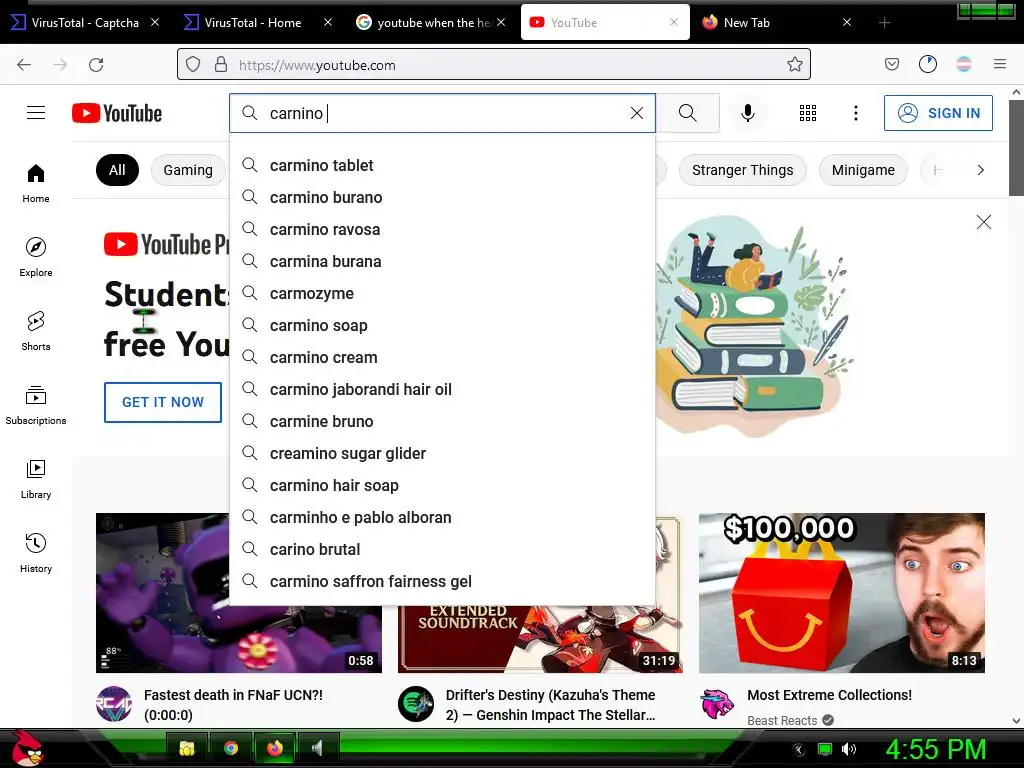Screen dimensions: 1024x768
Task: Open the $100,000 Happy Meal thumbnail
Action: 842,593
